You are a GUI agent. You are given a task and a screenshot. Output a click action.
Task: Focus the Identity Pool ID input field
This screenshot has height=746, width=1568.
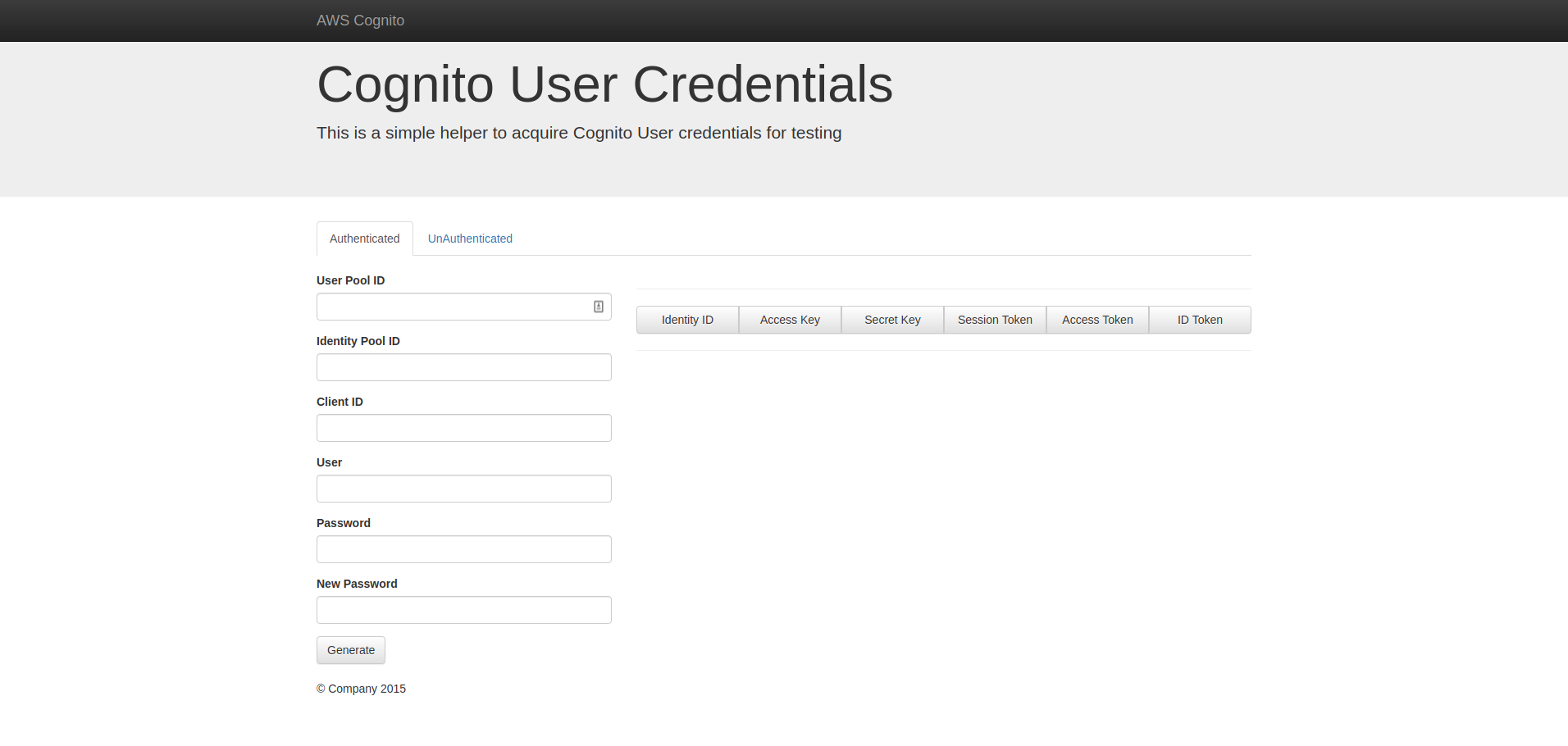click(x=464, y=367)
